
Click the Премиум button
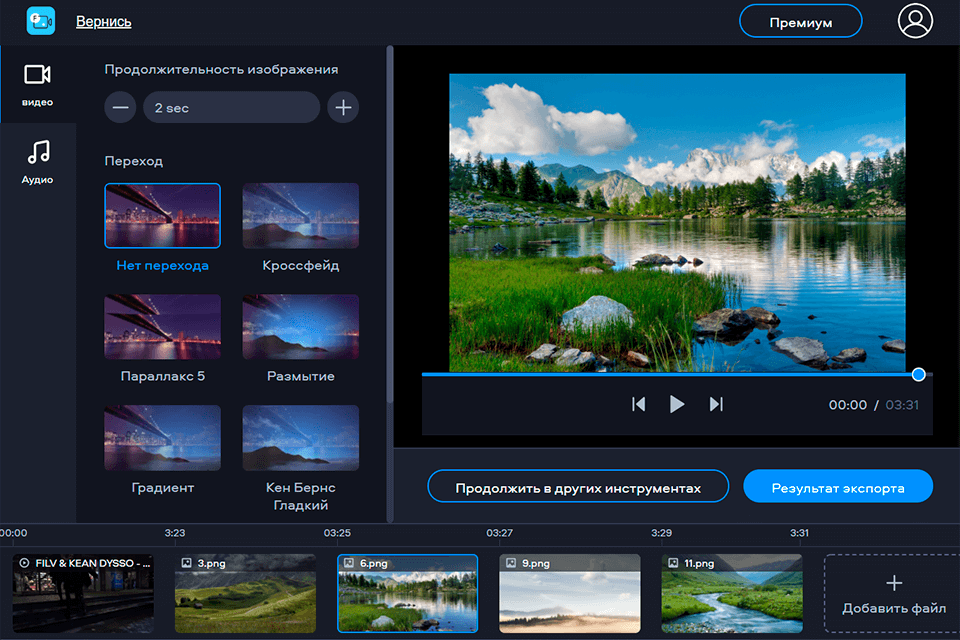click(x=800, y=20)
